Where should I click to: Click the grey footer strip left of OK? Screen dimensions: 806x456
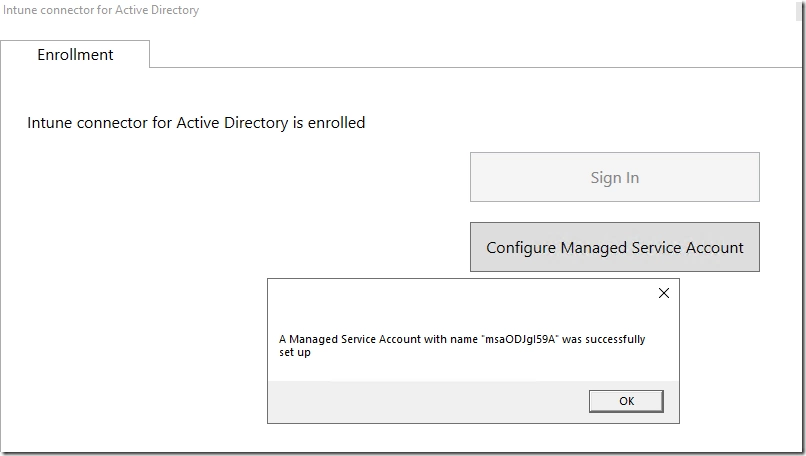tap(420, 401)
